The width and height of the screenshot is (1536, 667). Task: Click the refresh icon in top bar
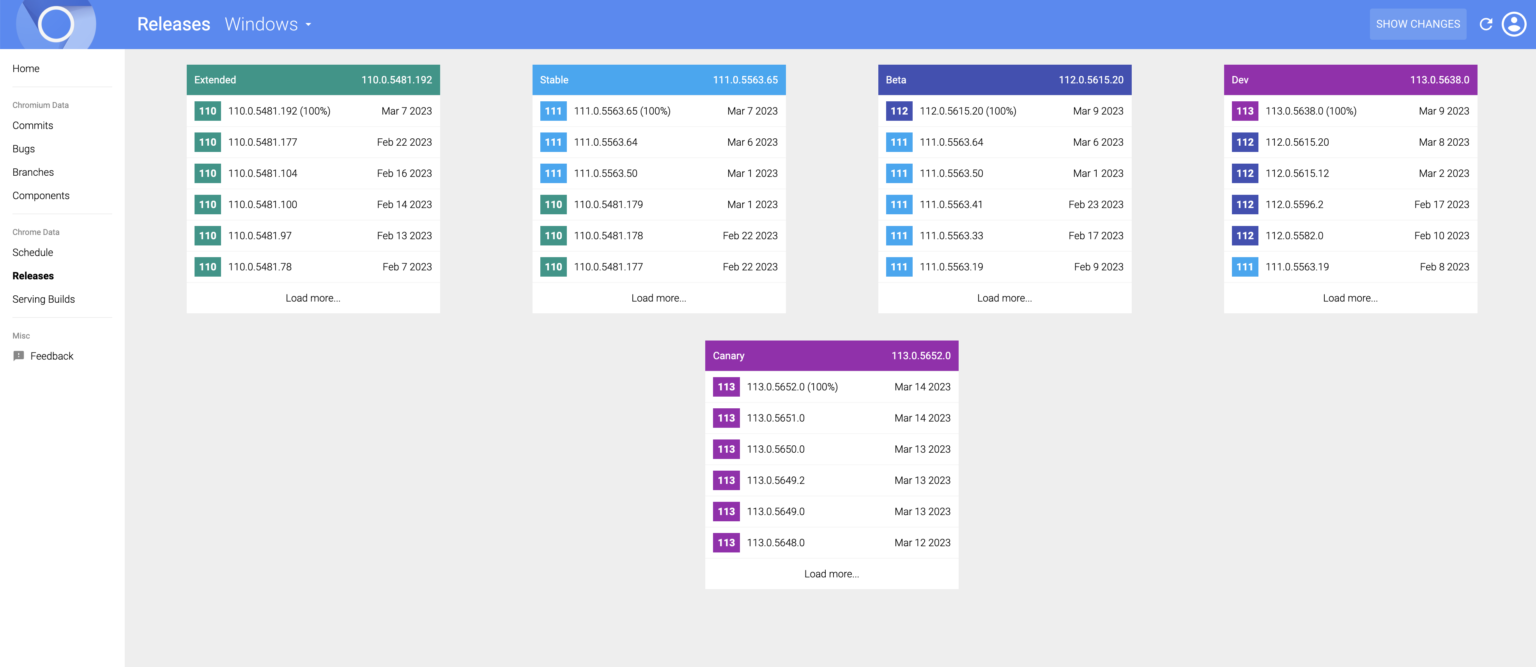coord(1486,24)
